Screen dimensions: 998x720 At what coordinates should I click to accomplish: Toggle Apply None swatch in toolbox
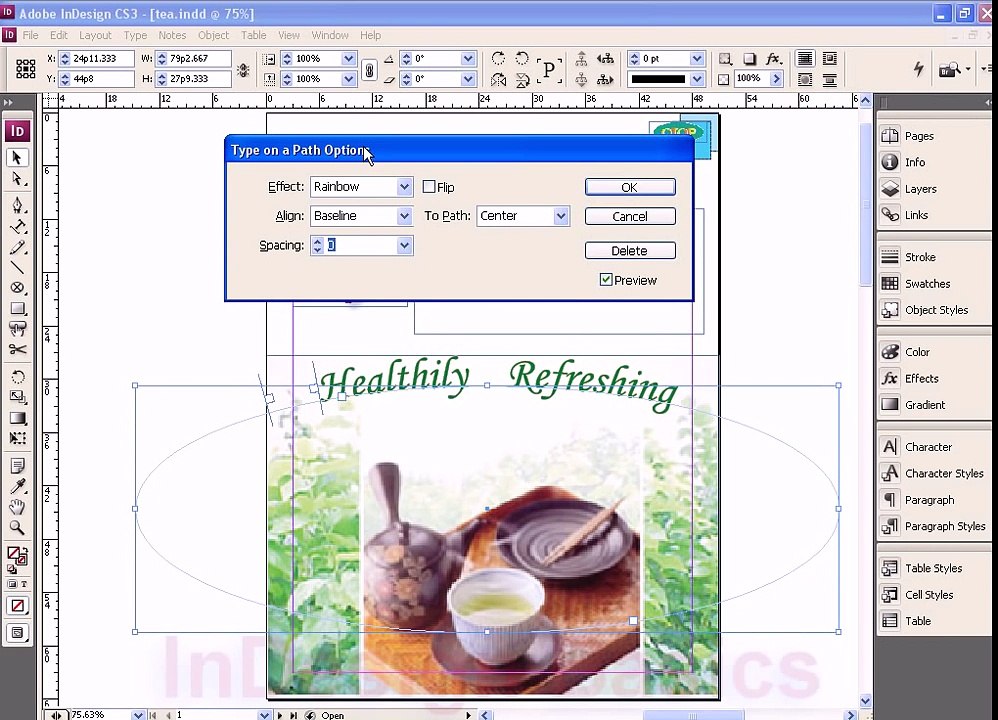point(17,605)
